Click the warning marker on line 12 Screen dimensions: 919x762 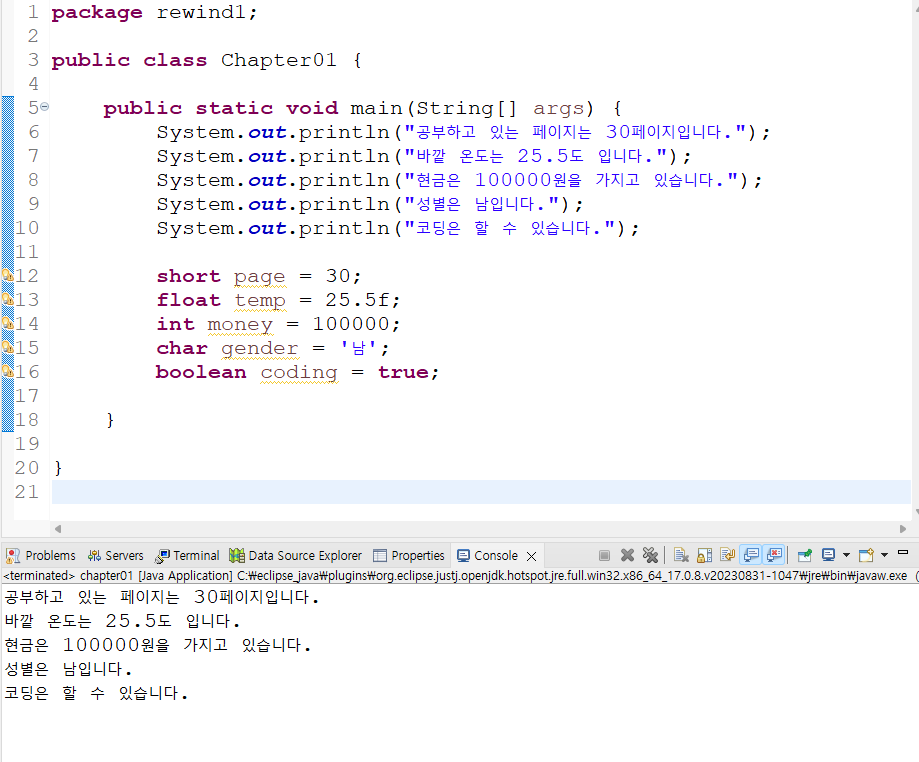(x=8, y=275)
